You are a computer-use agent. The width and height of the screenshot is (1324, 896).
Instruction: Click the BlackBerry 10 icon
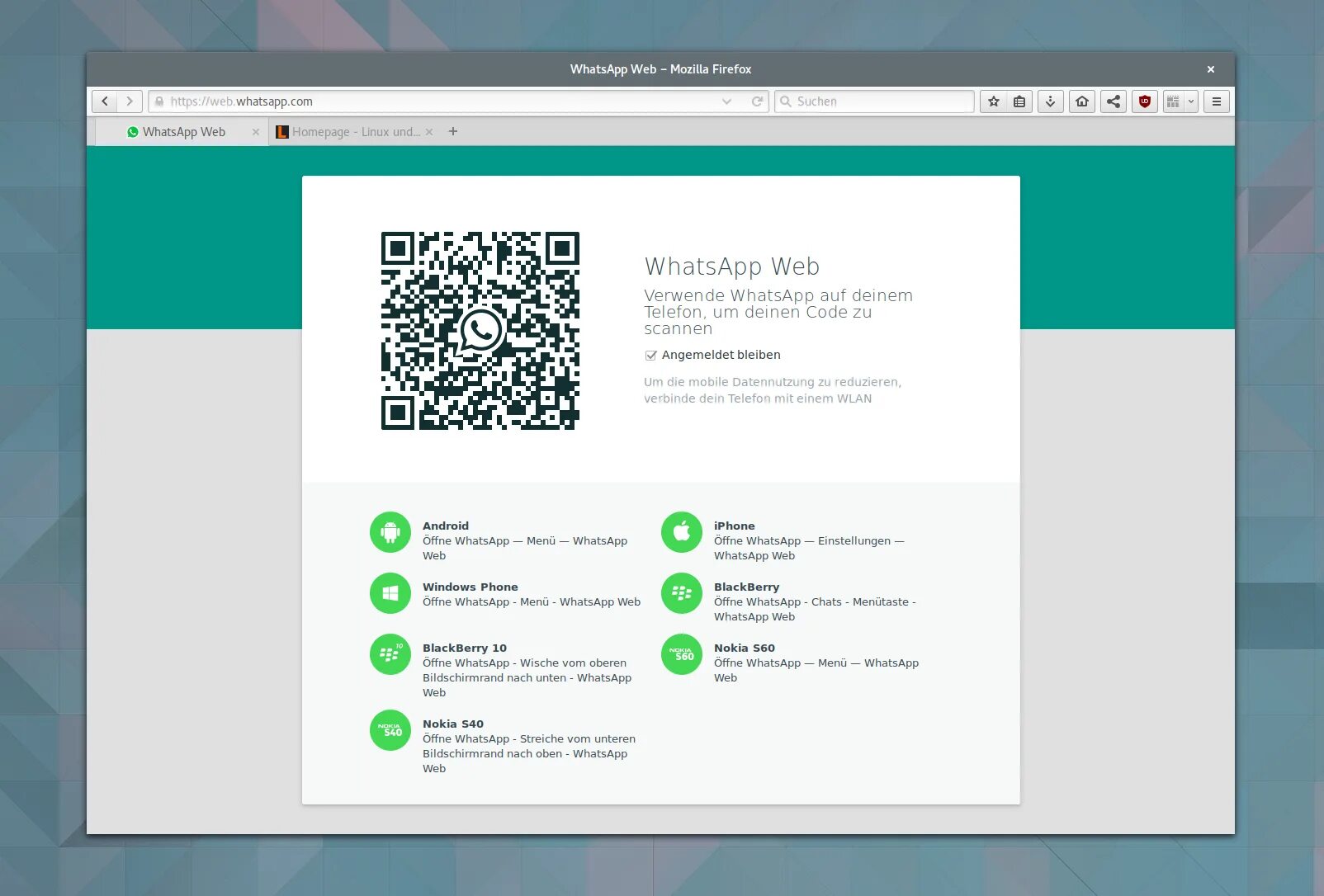390,654
